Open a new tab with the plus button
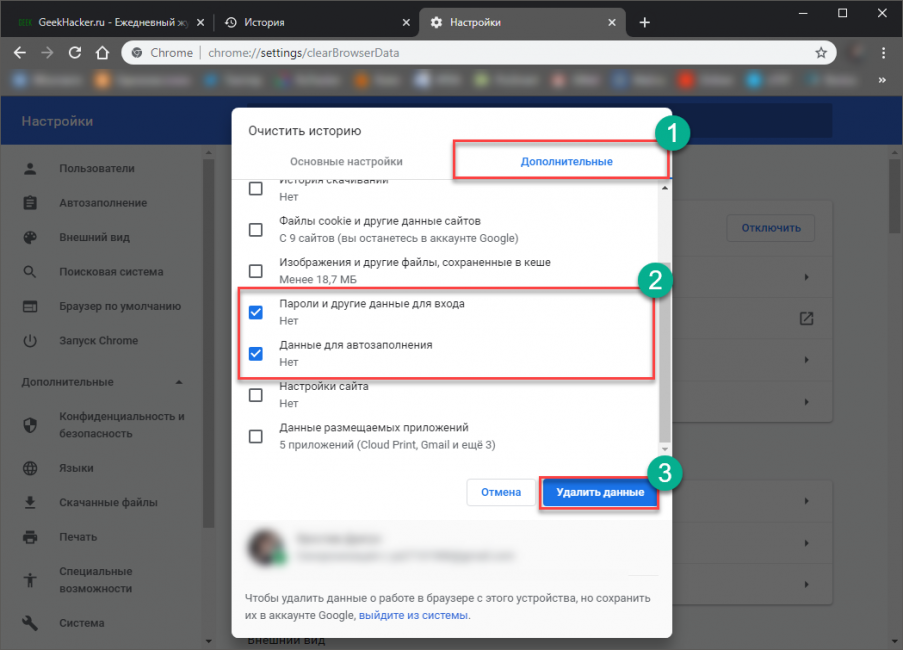The height and width of the screenshot is (650, 903). click(644, 22)
